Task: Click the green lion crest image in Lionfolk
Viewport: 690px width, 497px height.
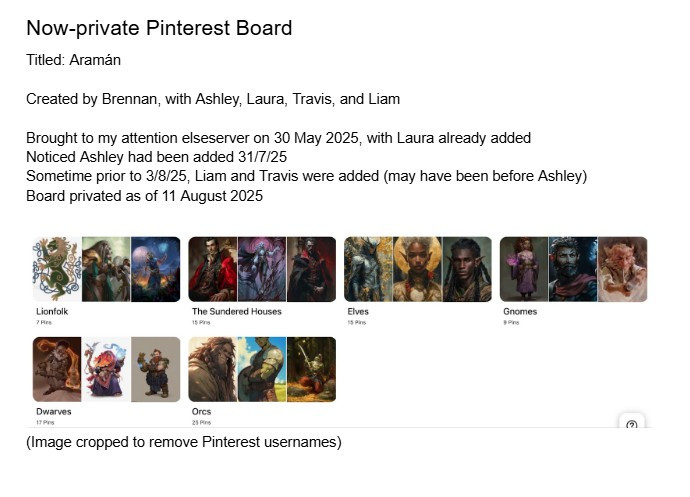Action: 56,269
